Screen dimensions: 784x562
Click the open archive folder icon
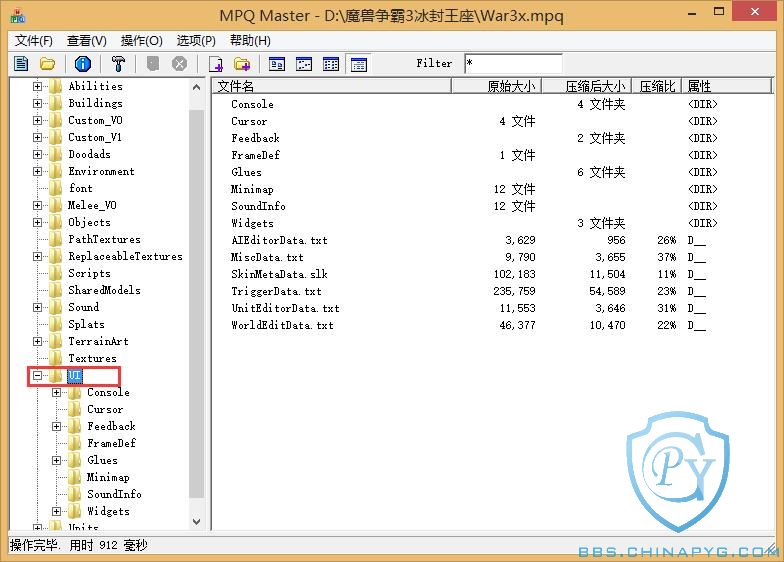[47, 64]
